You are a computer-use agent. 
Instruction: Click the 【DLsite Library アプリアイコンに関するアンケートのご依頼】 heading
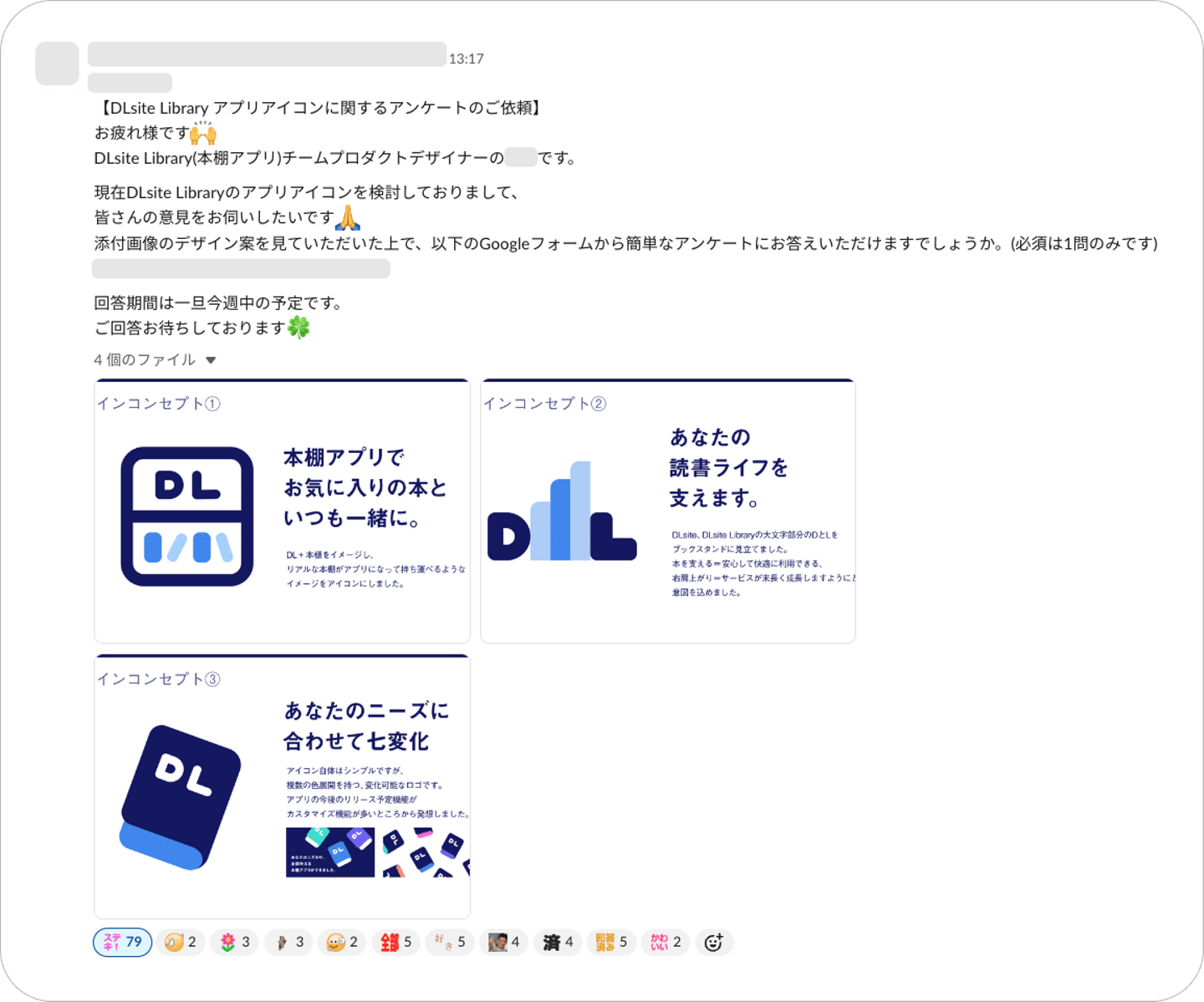pos(320,108)
